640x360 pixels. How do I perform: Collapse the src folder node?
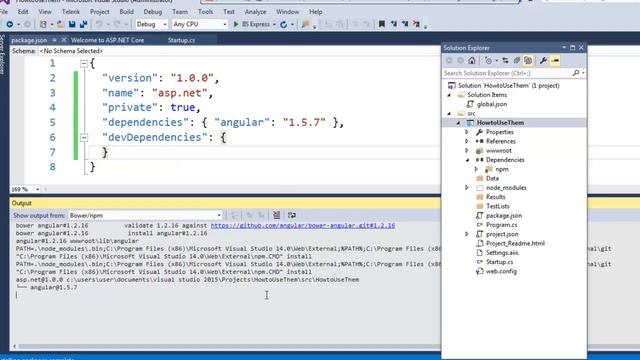449,113
